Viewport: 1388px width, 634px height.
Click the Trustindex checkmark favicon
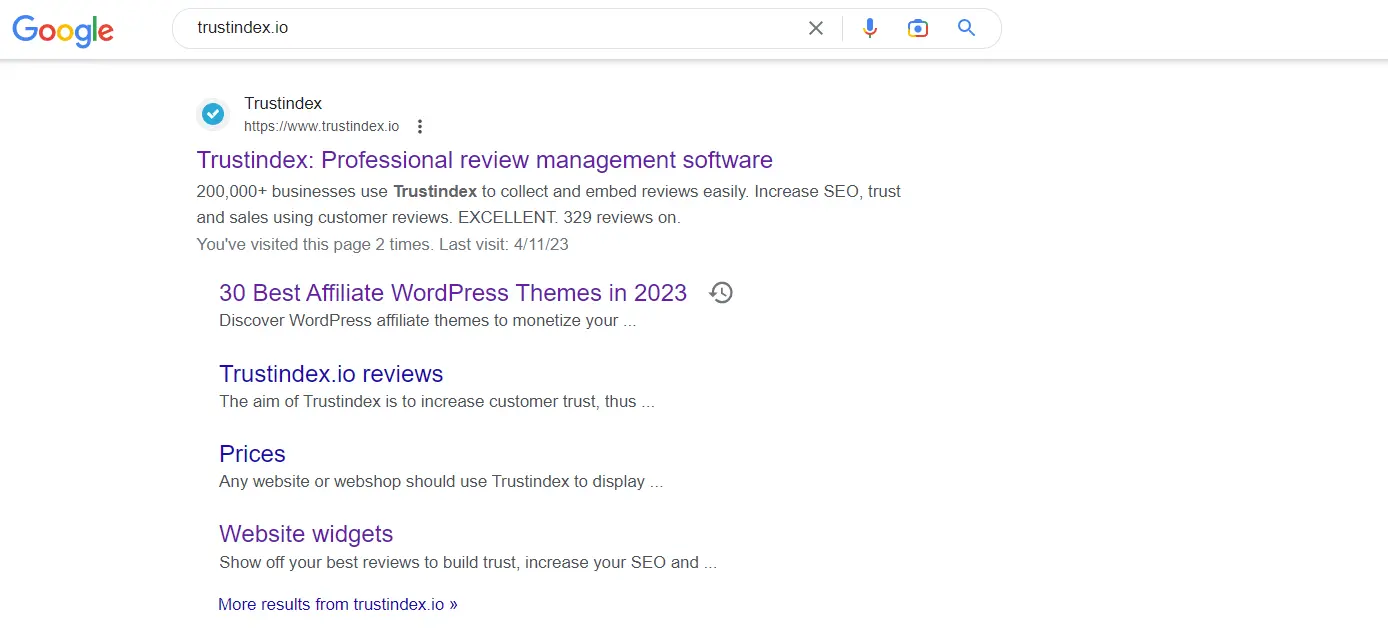[213, 114]
